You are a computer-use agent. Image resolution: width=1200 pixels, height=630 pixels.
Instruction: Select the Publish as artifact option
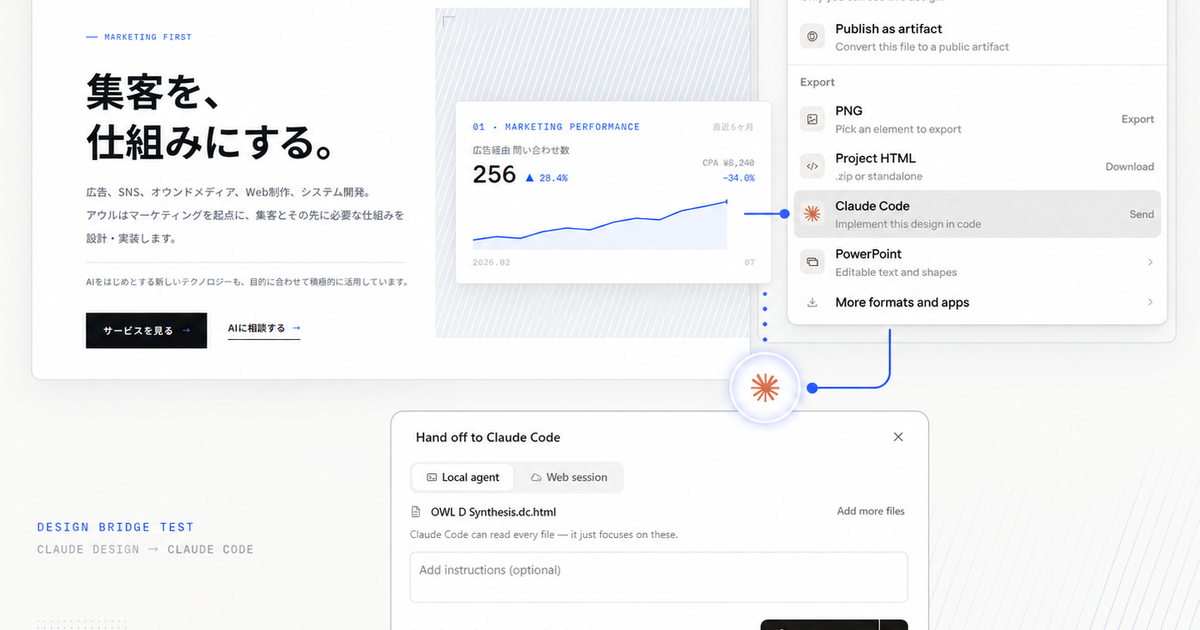click(977, 37)
